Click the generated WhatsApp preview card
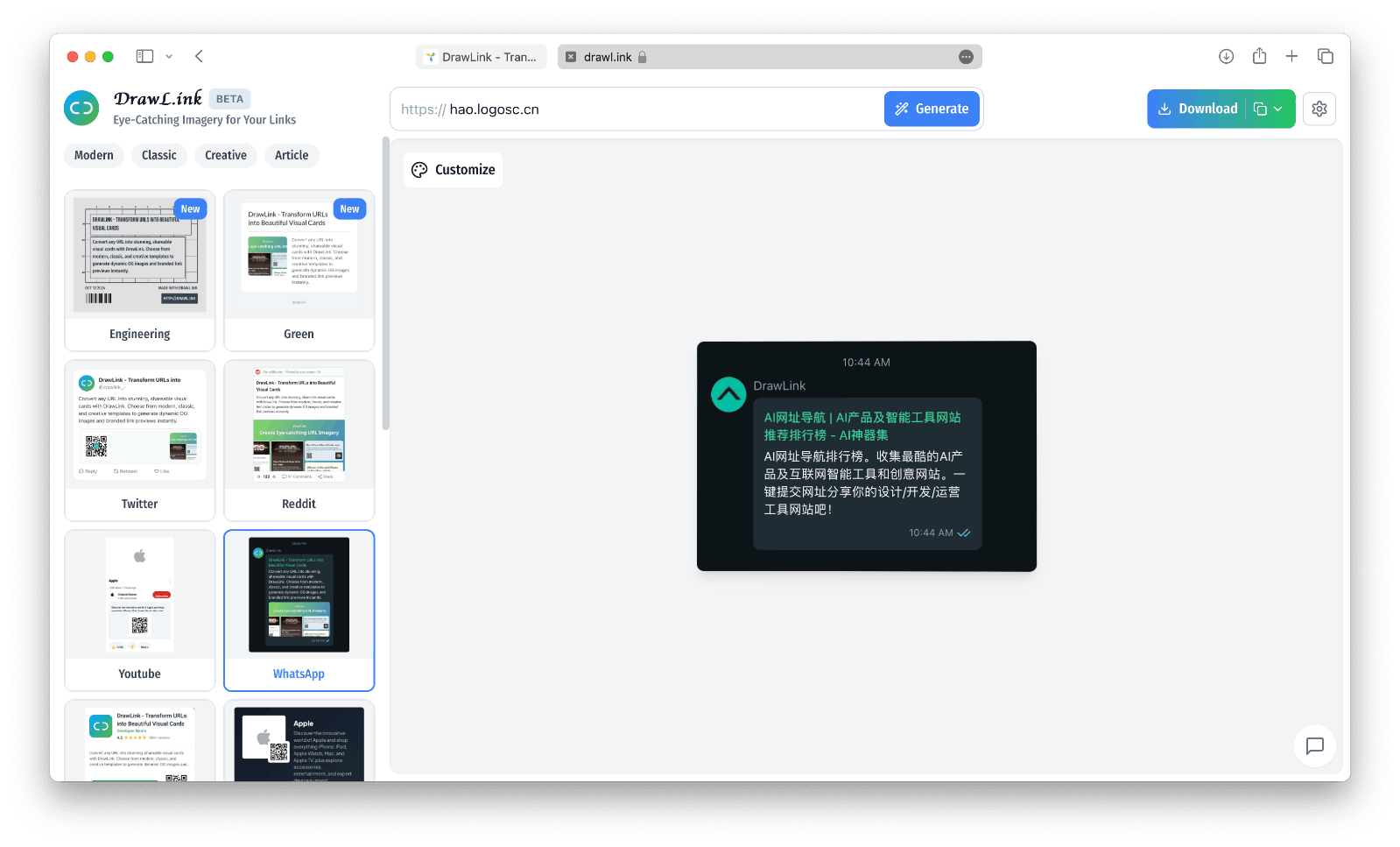 pos(867,456)
